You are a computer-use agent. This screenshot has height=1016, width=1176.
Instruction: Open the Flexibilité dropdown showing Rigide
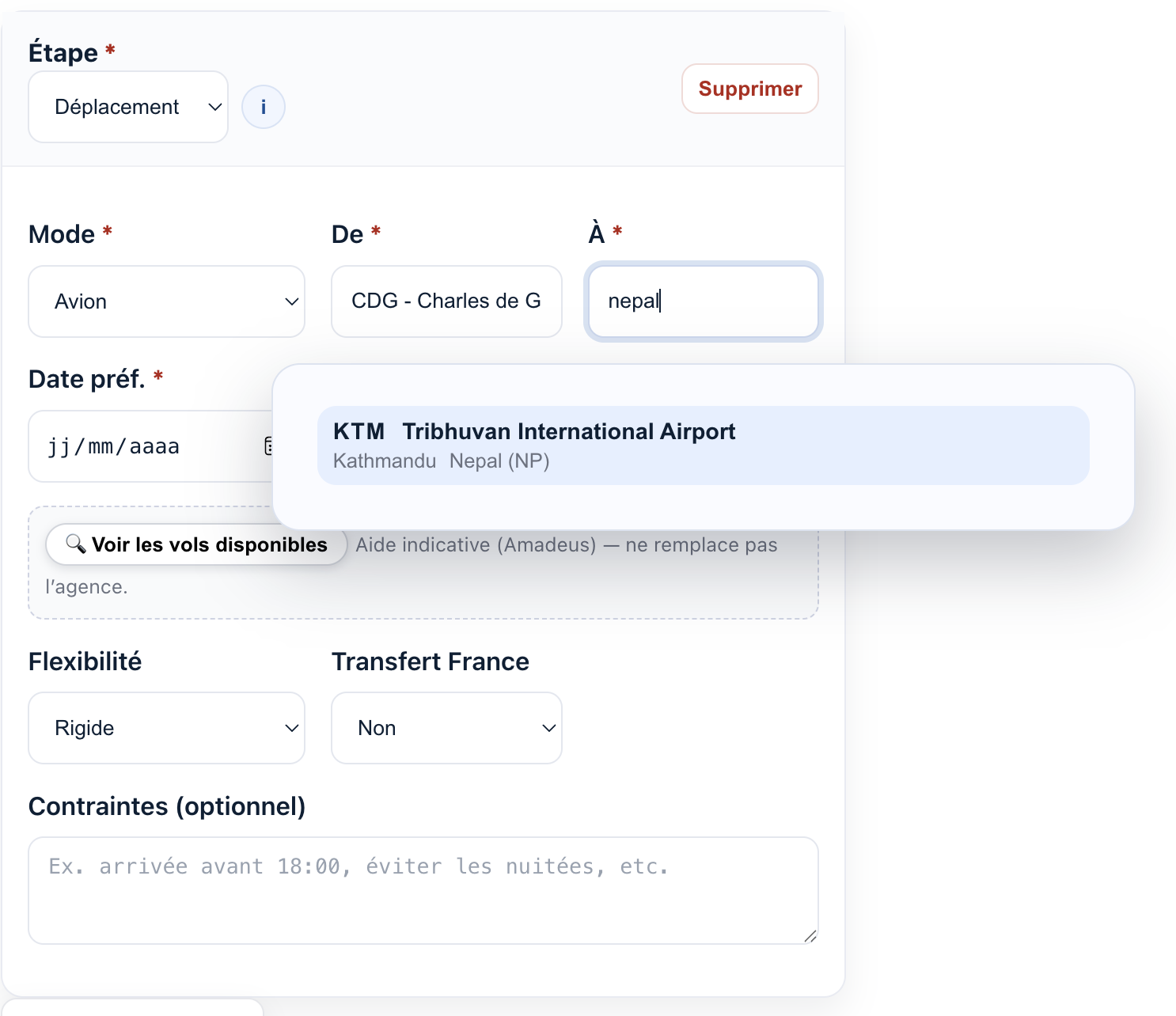pyautogui.click(x=166, y=728)
